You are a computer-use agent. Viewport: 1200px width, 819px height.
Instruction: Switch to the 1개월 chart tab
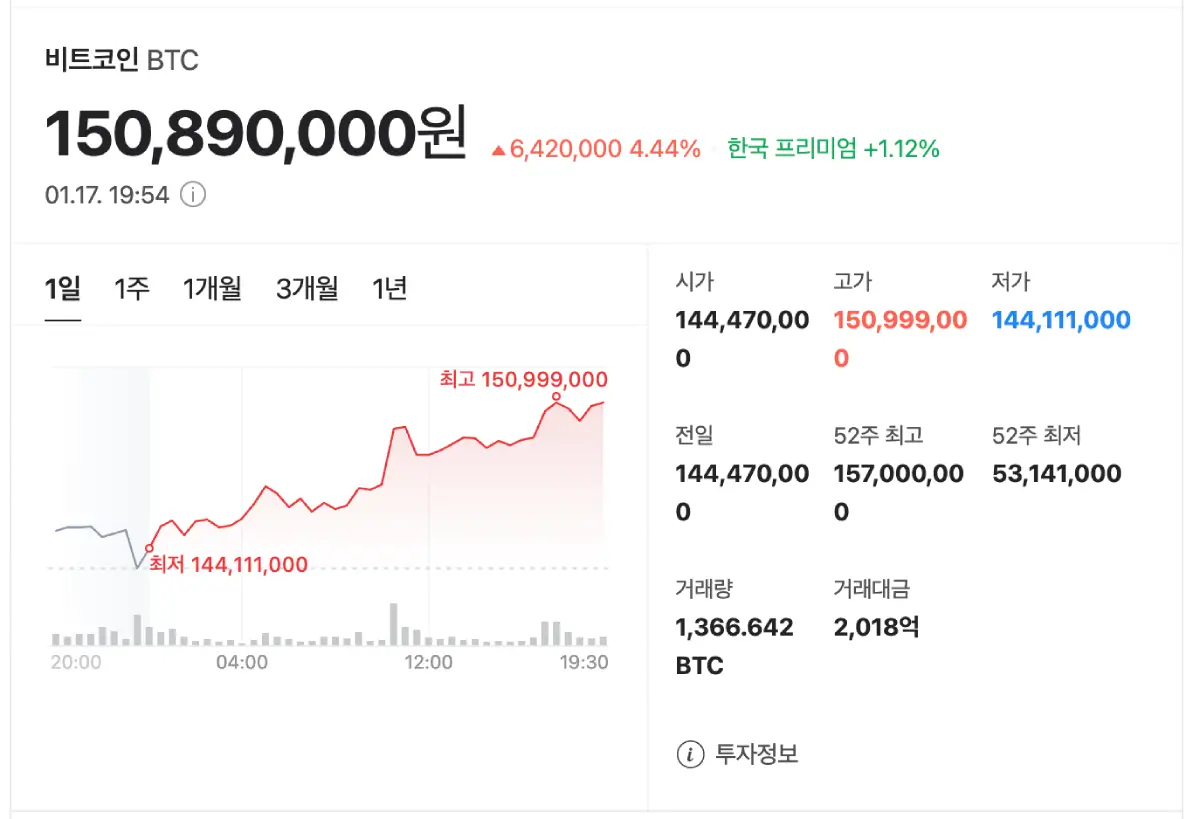[212, 288]
